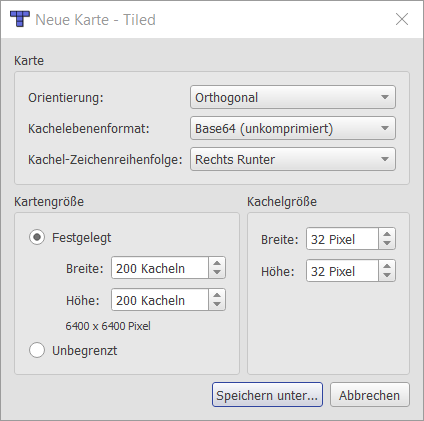The image size is (424, 421).
Task: Focus the map Höhe 200 Kacheln field
Action: tap(160, 300)
